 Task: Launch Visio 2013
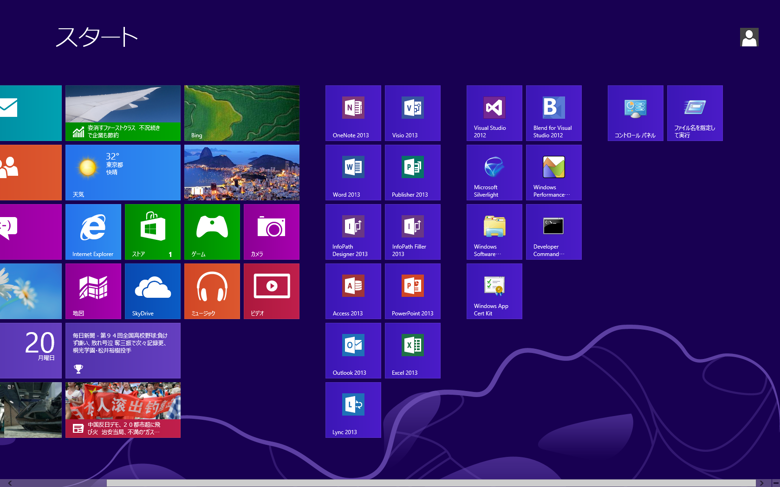pyautogui.click(x=412, y=113)
